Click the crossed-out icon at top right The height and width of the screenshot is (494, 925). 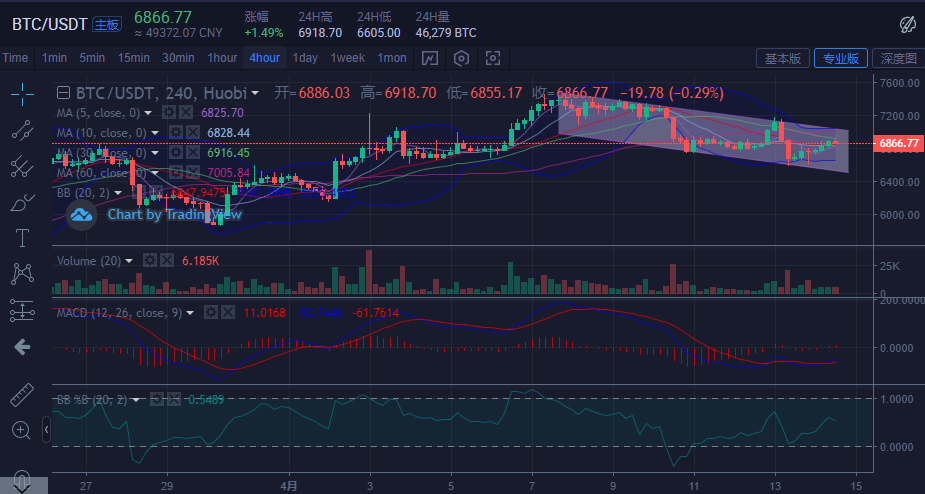click(907, 25)
